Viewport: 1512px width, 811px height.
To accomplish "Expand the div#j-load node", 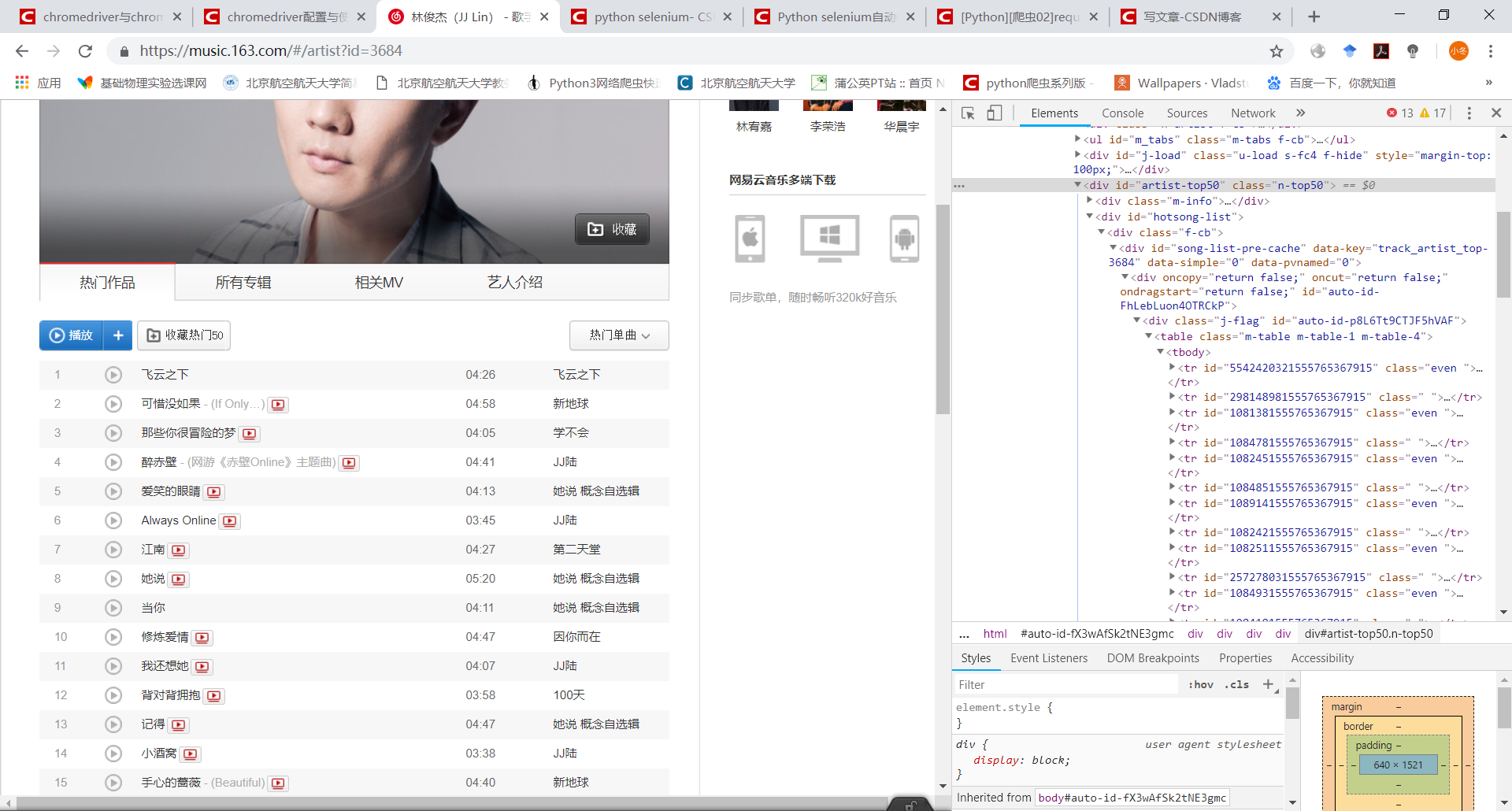I will [x=1077, y=155].
